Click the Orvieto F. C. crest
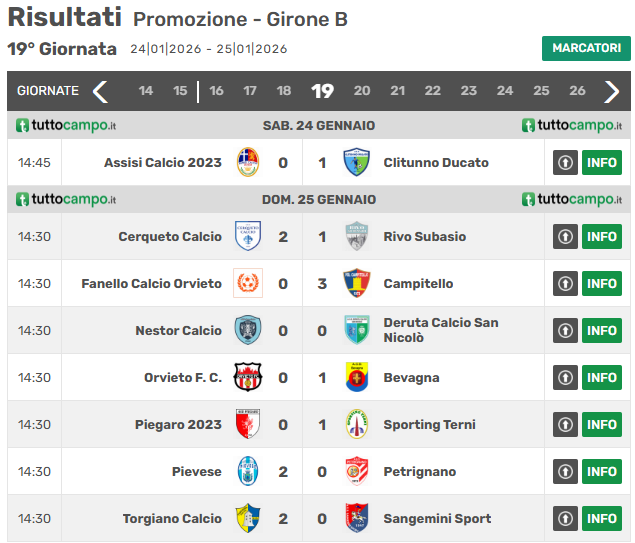635x543 pixels. (247, 378)
